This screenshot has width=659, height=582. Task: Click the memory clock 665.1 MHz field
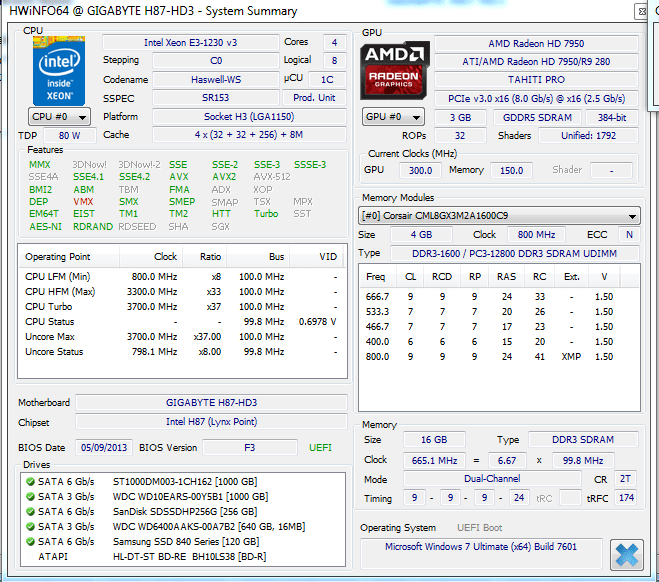[x=434, y=461]
